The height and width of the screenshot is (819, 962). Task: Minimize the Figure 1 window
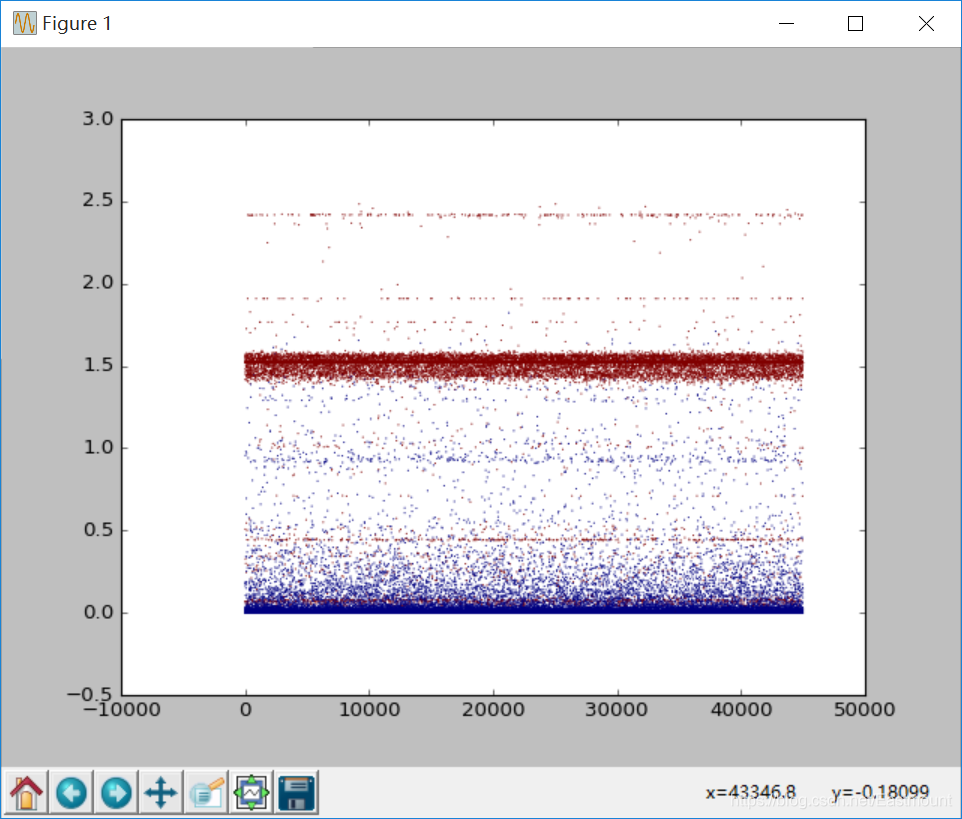(786, 23)
